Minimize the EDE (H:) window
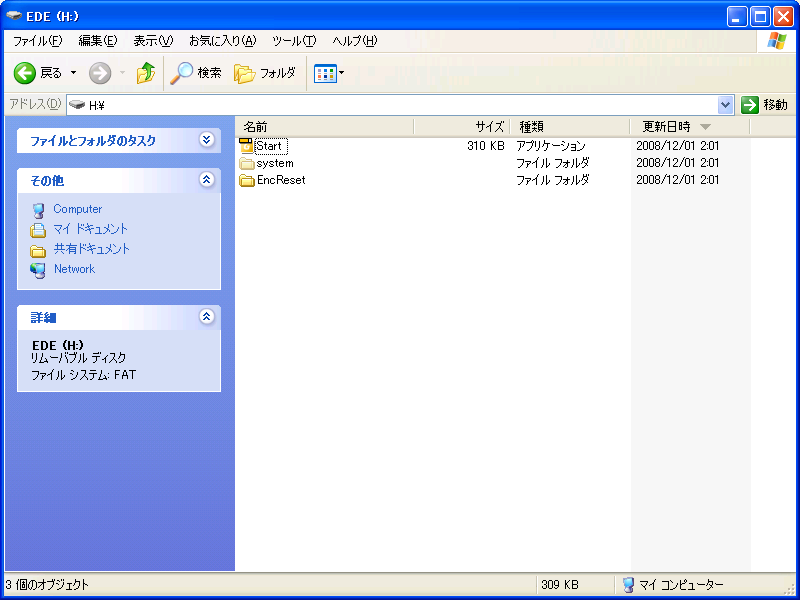This screenshot has height=600, width=800. 737,17
